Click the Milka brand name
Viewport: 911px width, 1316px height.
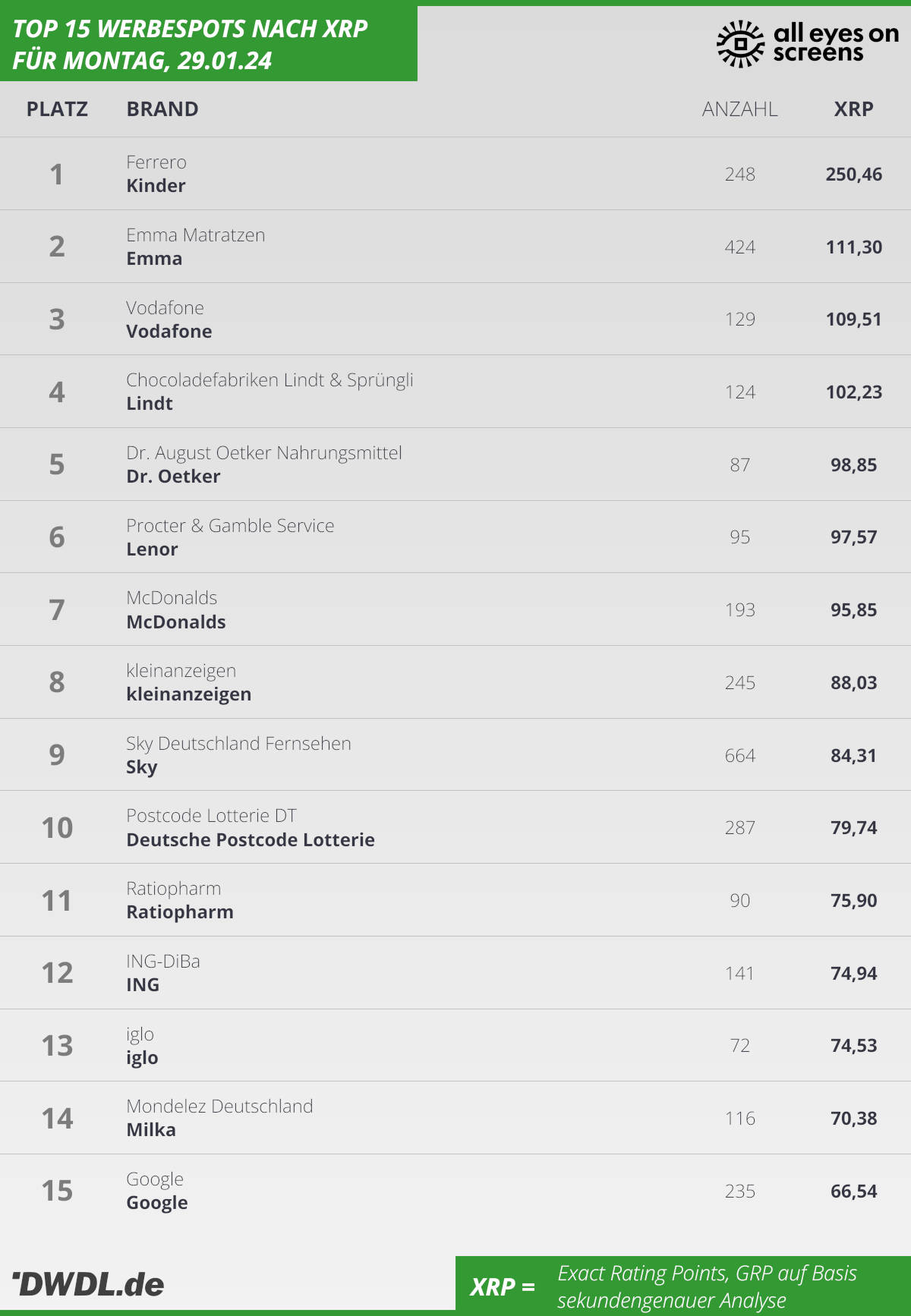point(150,1130)
